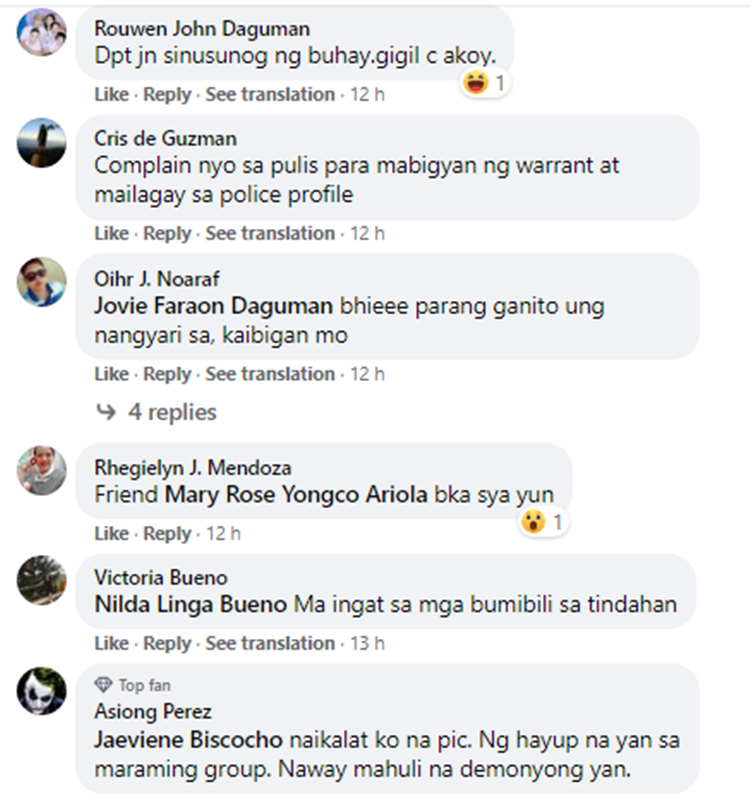Viewport: 750px width, 796px height.
Task: Like Rhegielyn J. Mendoza's comment
Action: click(x=112, y=534)
